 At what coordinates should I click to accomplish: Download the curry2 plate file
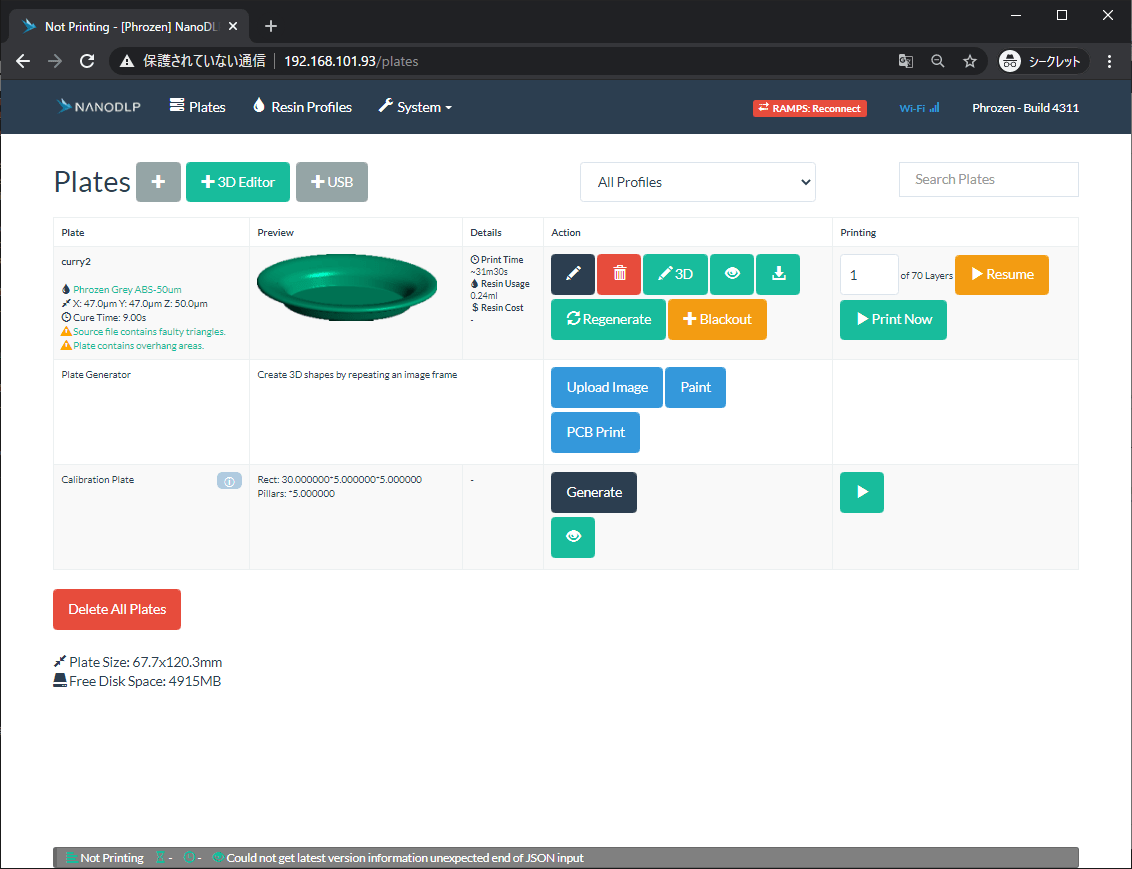point(778,274)
